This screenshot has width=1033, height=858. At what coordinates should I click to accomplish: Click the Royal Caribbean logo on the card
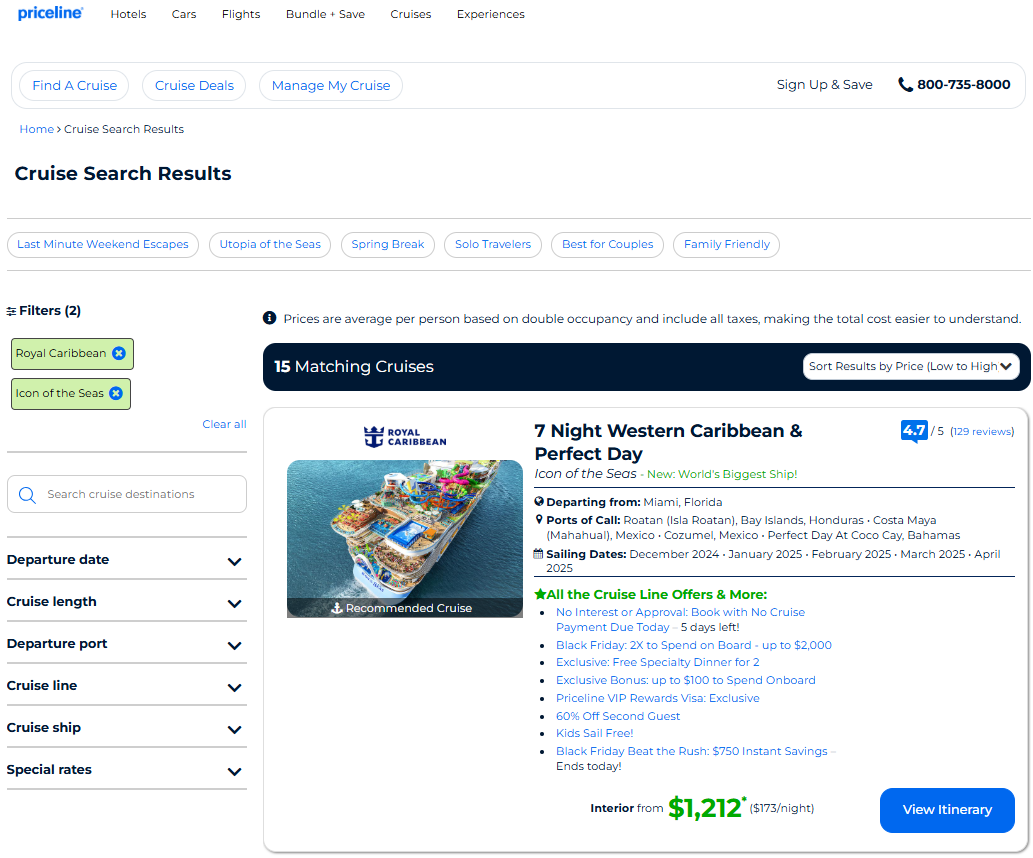[405, 436]
